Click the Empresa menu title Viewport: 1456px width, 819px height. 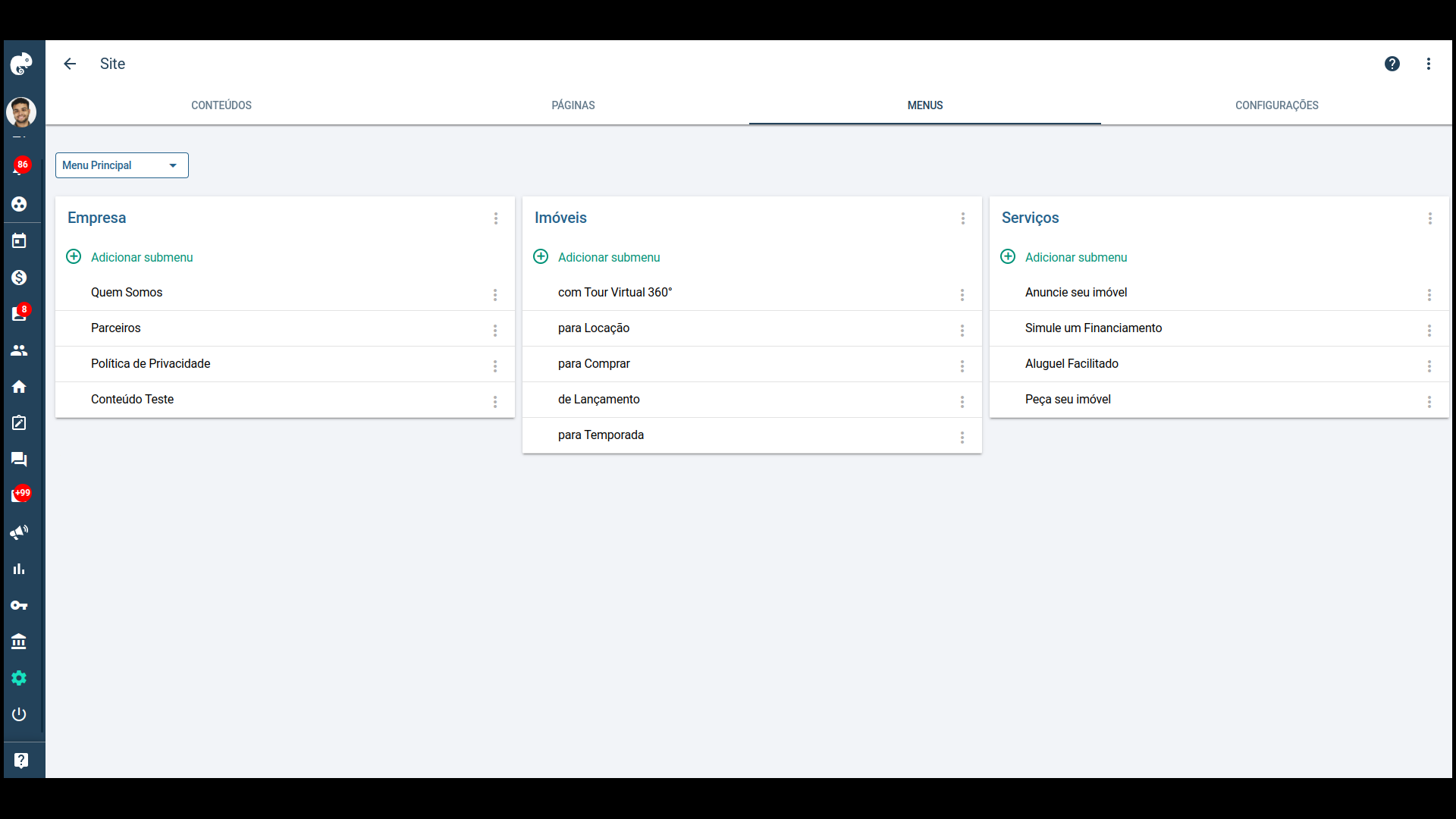coord(97,218)
